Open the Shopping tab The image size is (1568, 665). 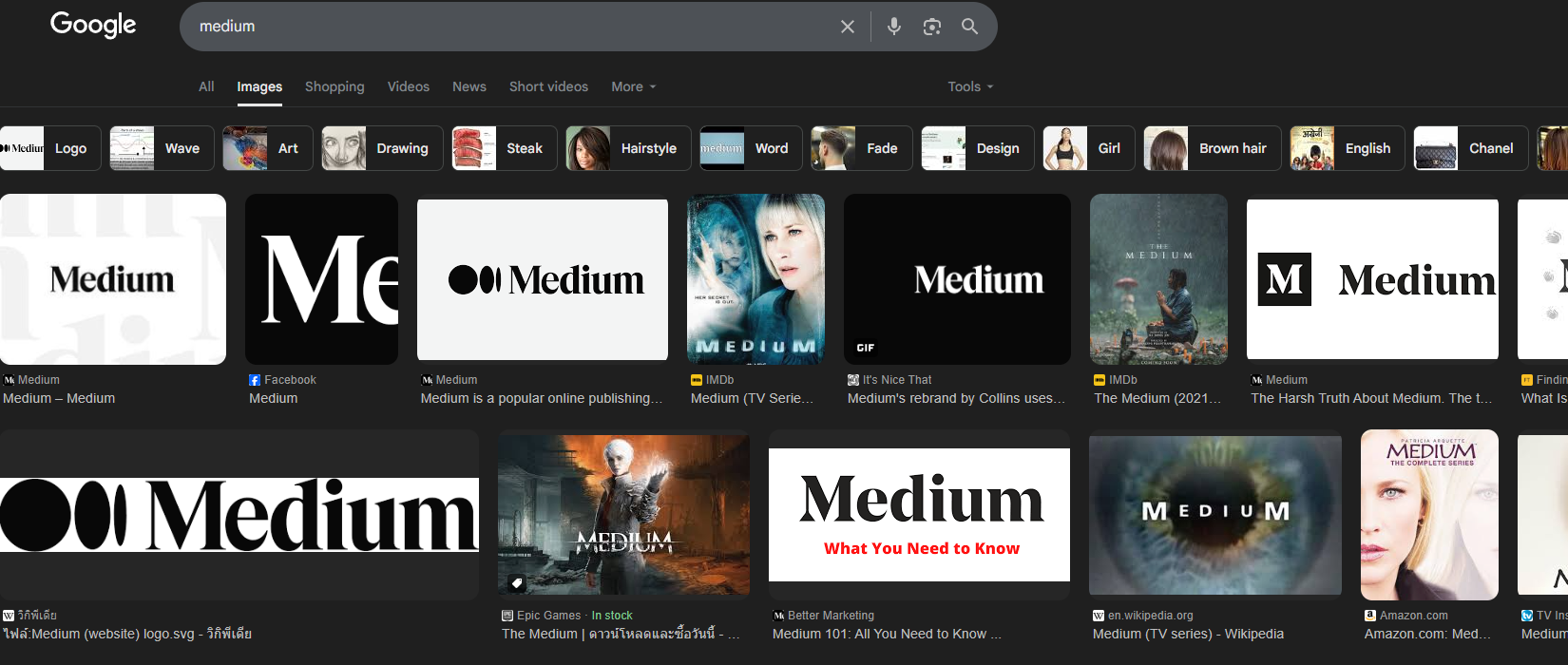pos(335,86)
